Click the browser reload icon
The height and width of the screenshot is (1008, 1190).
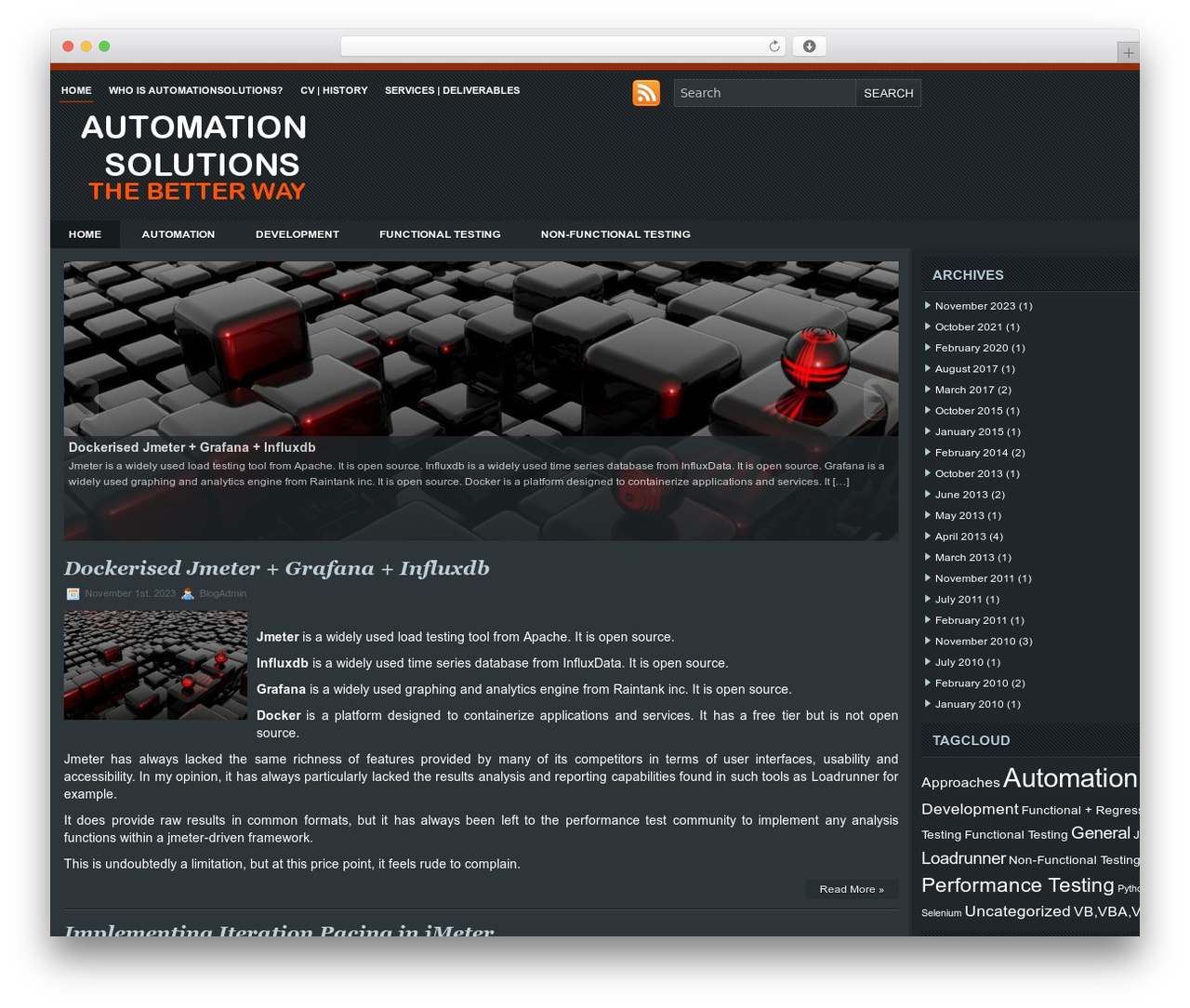[774, 46]
